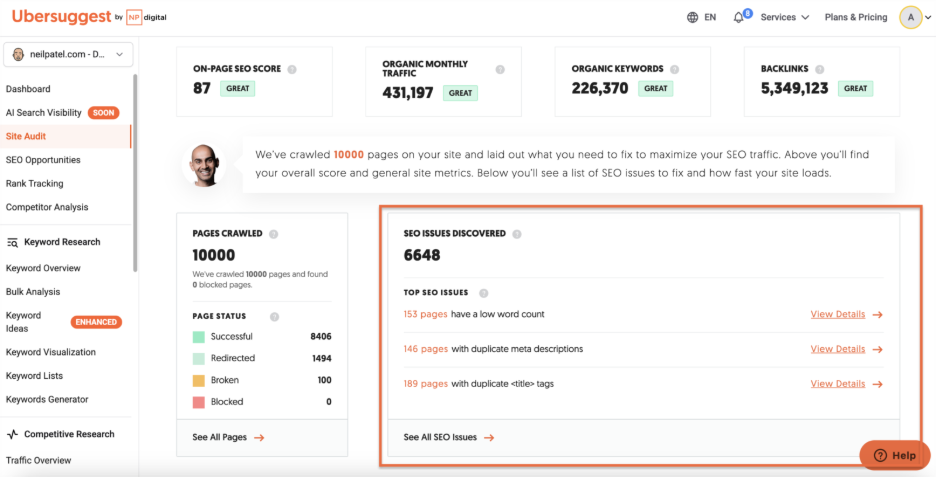Click the Top SEO Issues help icon

click(484, 293)
